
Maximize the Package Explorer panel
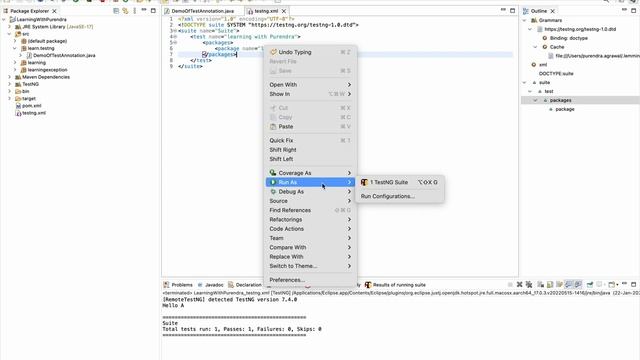coord(153,11)
